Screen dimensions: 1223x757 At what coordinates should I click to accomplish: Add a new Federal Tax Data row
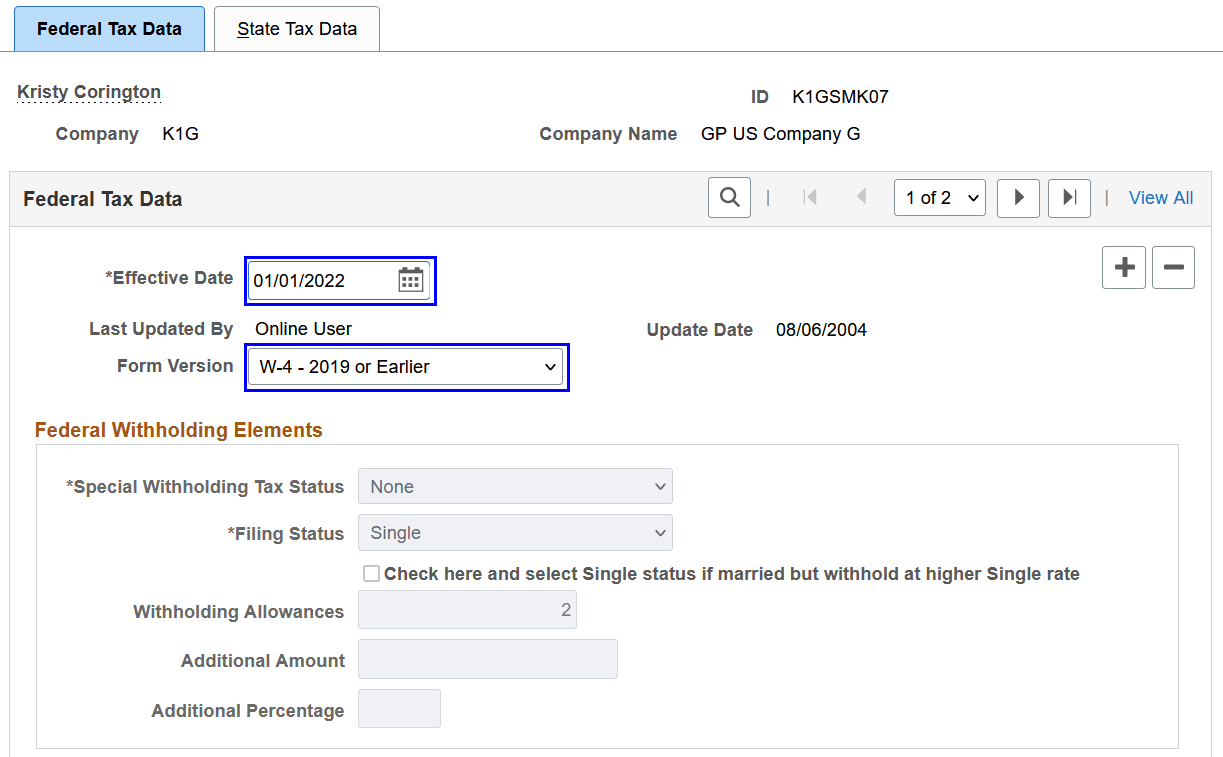point(1123,267)
